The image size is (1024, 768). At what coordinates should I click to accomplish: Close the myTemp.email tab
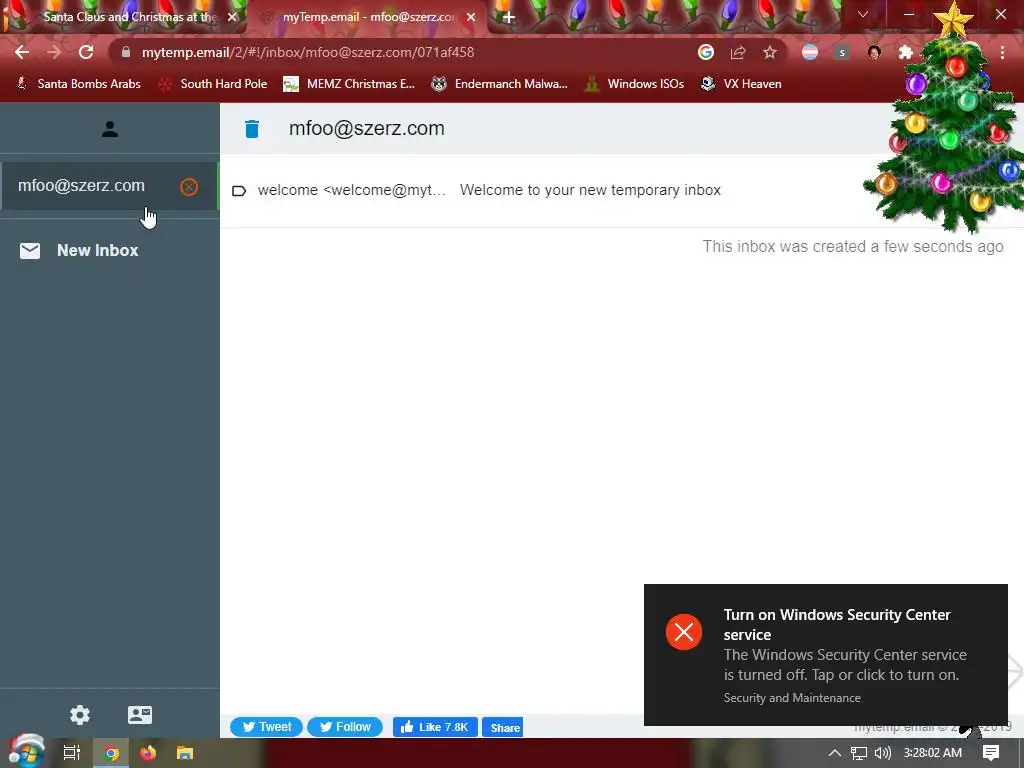471,17
